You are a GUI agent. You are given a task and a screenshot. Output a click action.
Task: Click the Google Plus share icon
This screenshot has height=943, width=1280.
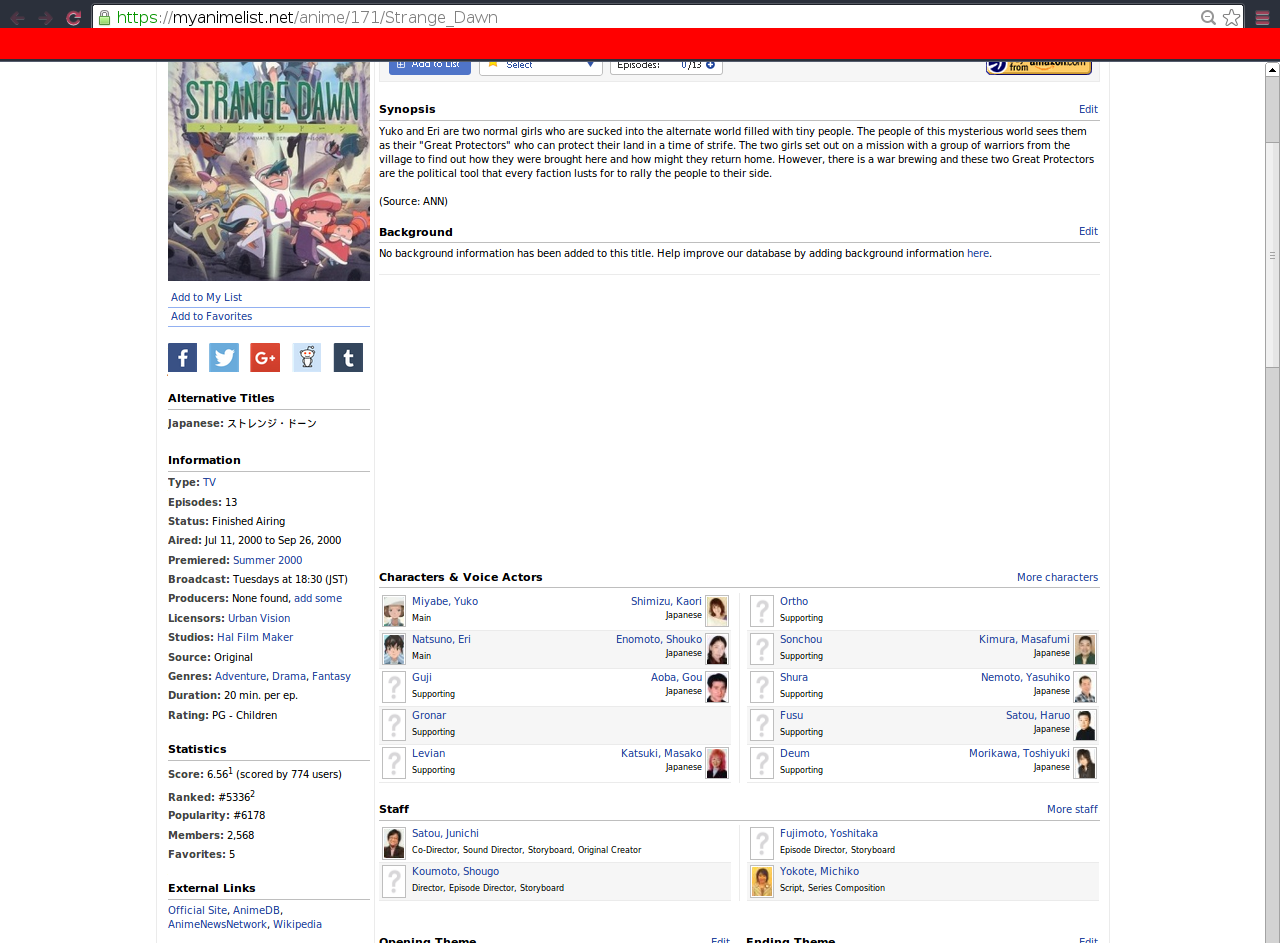[265, 358]
